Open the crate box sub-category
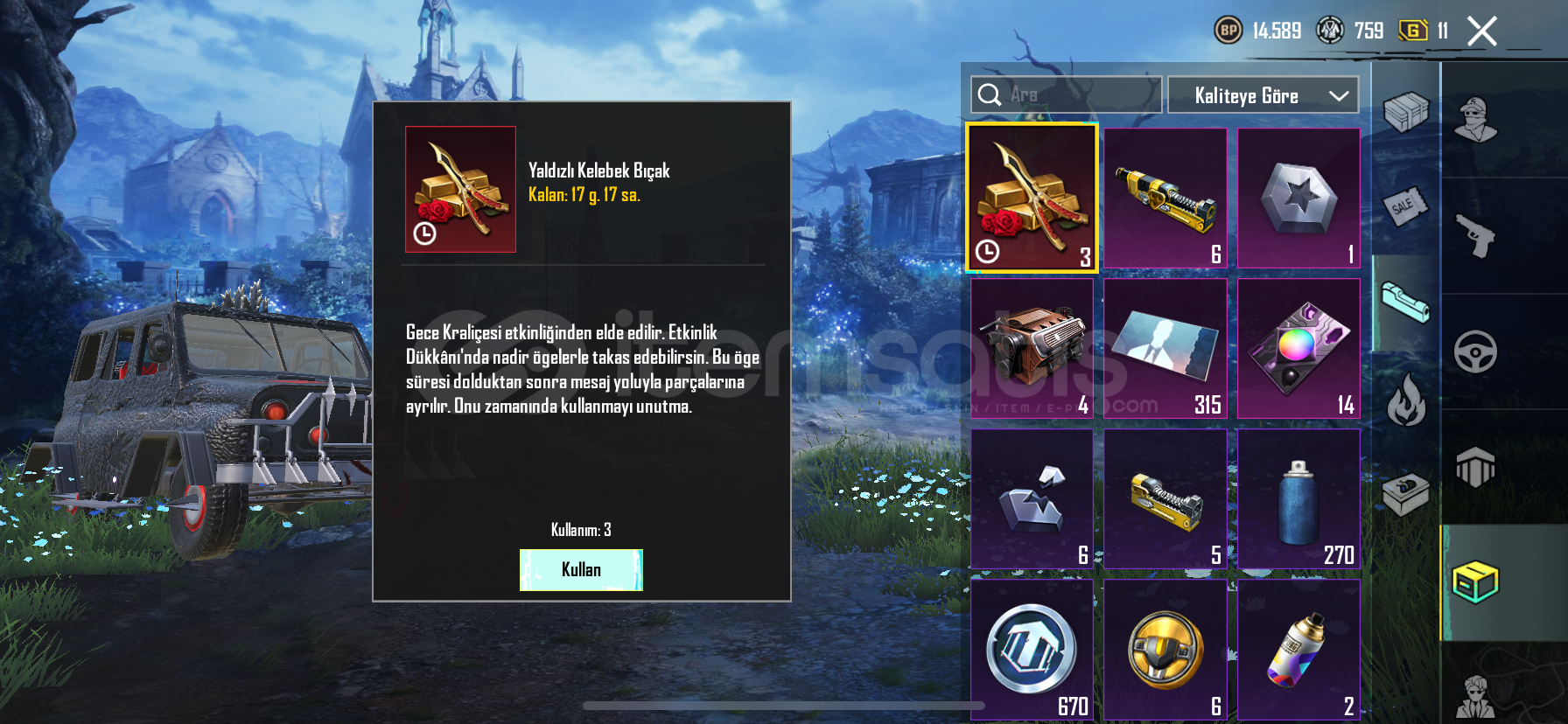 click(x=1406, y=113)
